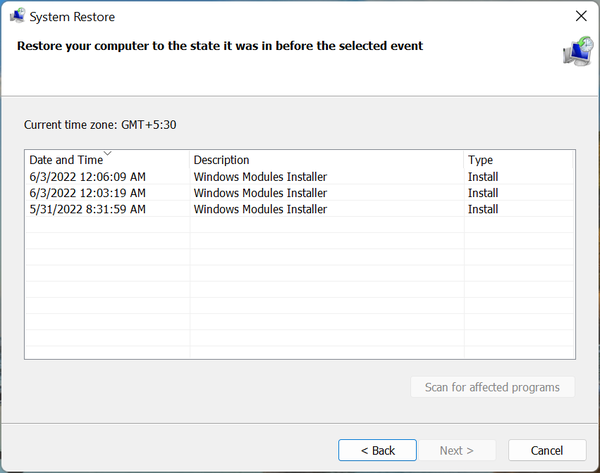Select the 5/31/2022 8:31:59 AM restore point
600x473 pixels.
click(88, 209)
